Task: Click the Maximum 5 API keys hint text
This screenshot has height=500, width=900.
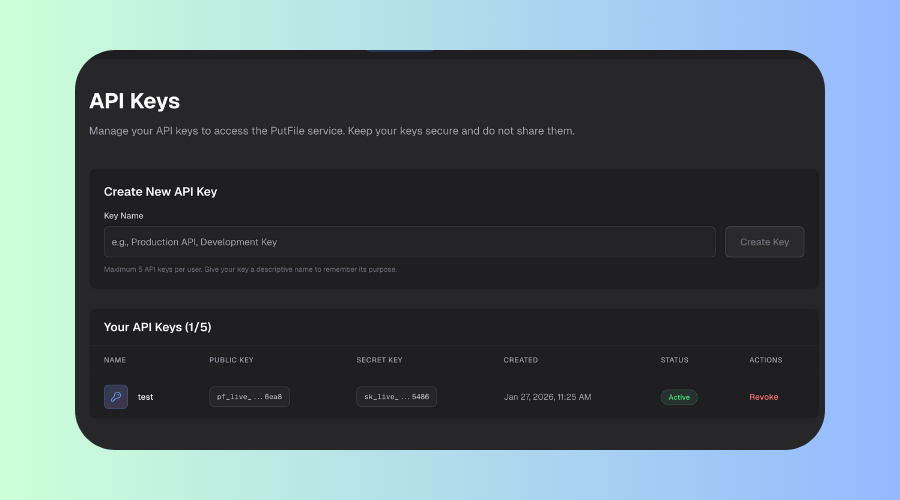Action: pos(250,269)
